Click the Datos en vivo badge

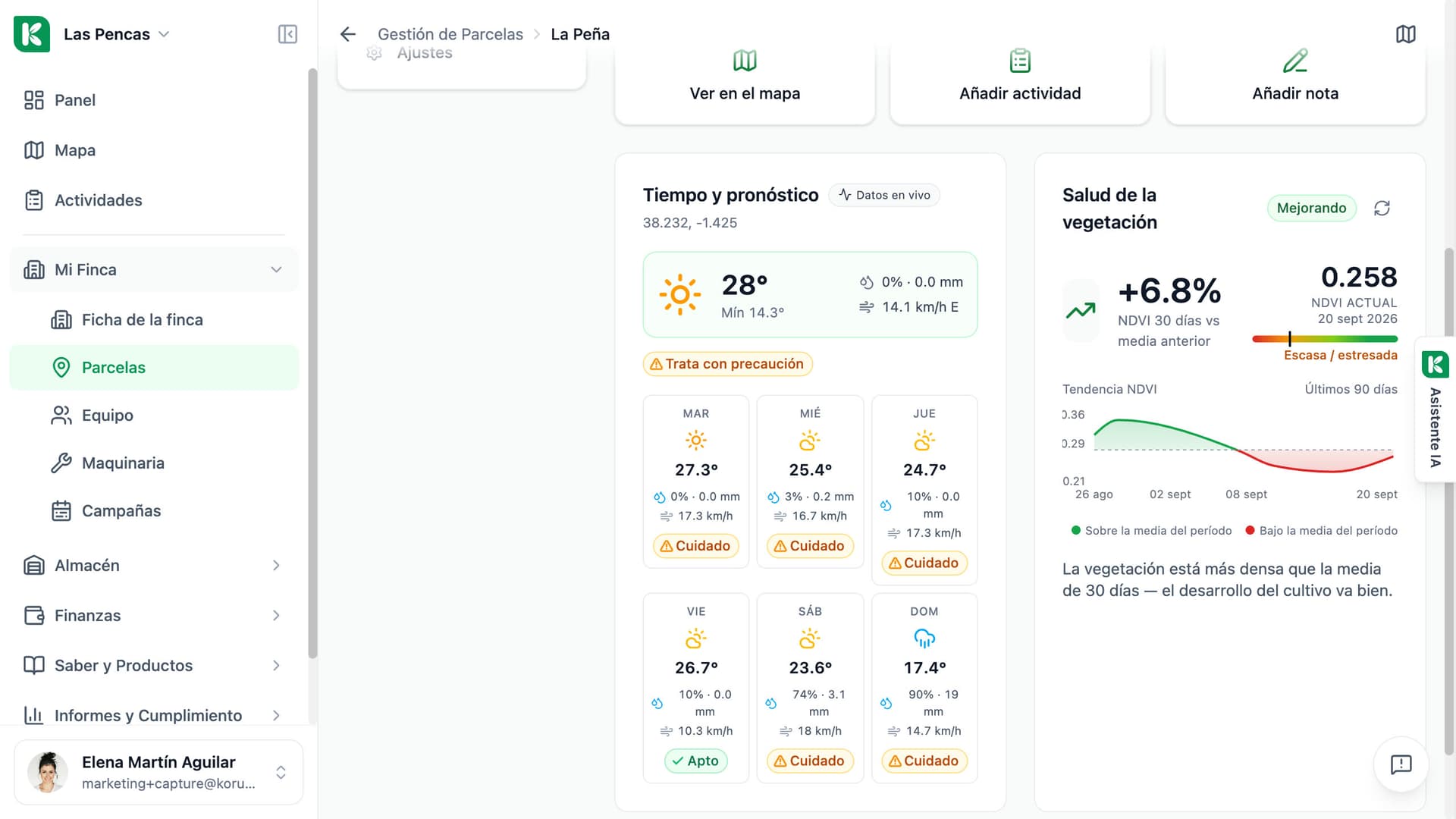(884, 195)
